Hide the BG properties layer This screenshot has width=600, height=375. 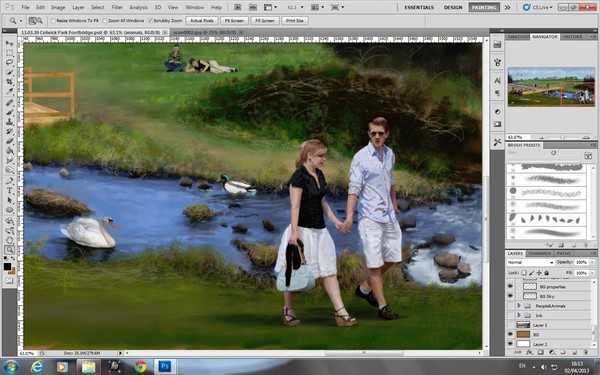pyautogui.click(x=510, y=286)
